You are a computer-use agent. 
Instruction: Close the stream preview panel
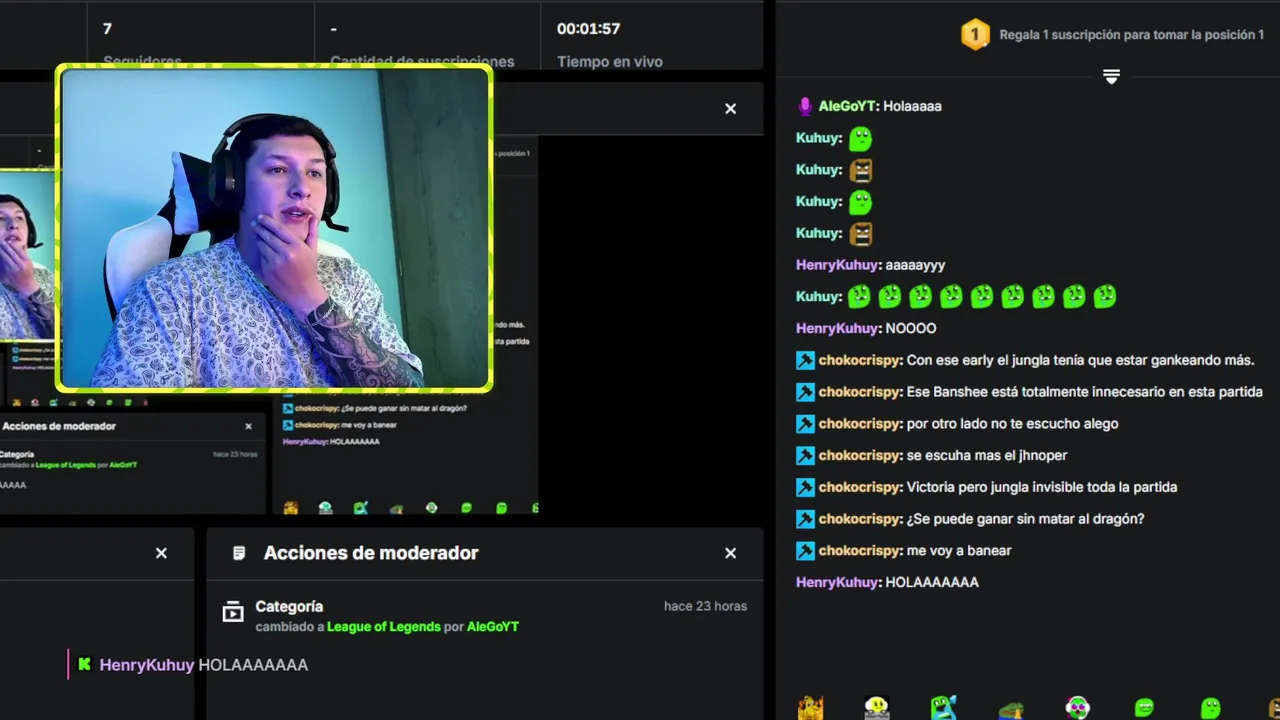coord(730,109)
